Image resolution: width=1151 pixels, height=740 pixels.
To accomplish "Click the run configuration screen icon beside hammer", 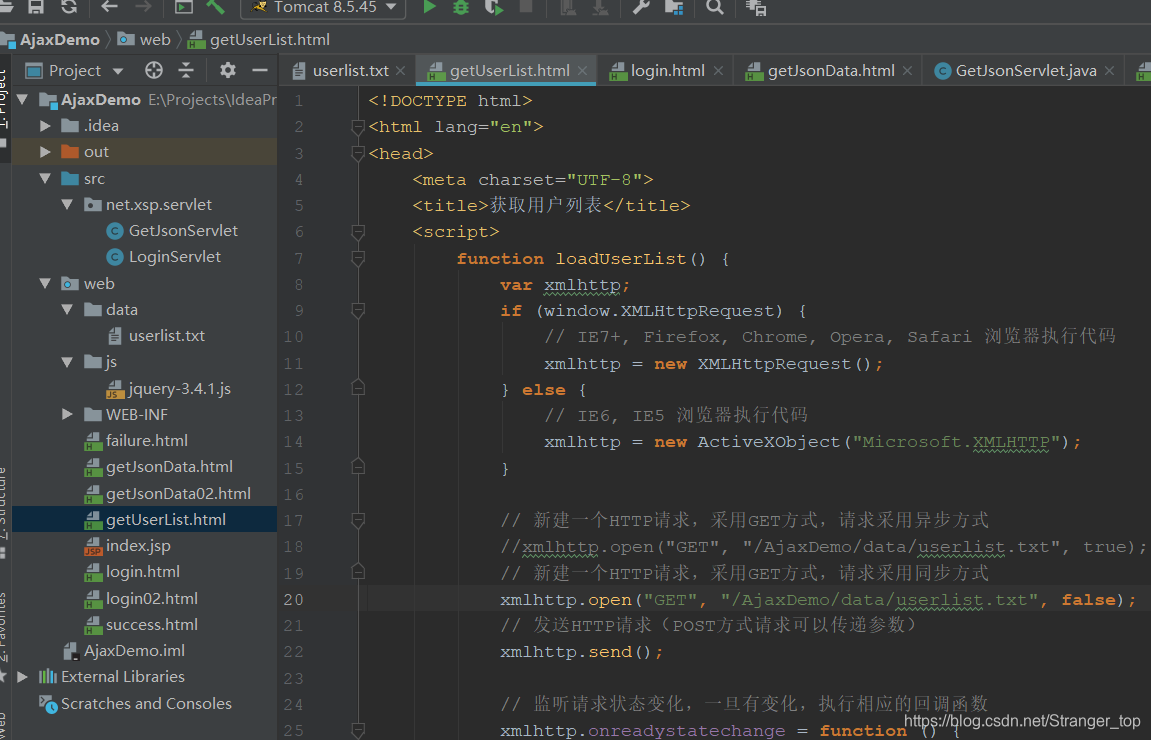I will 184,7.
